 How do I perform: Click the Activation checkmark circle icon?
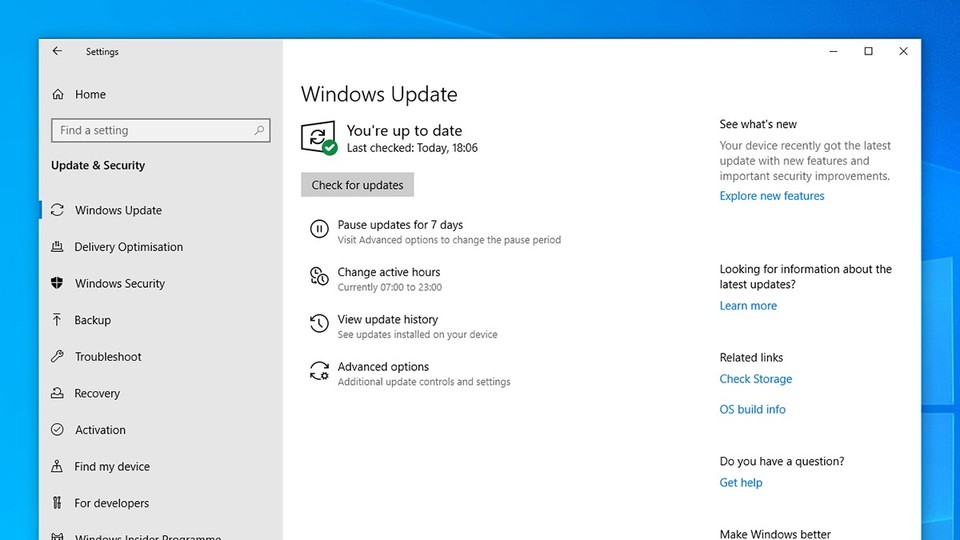(58, 430)
